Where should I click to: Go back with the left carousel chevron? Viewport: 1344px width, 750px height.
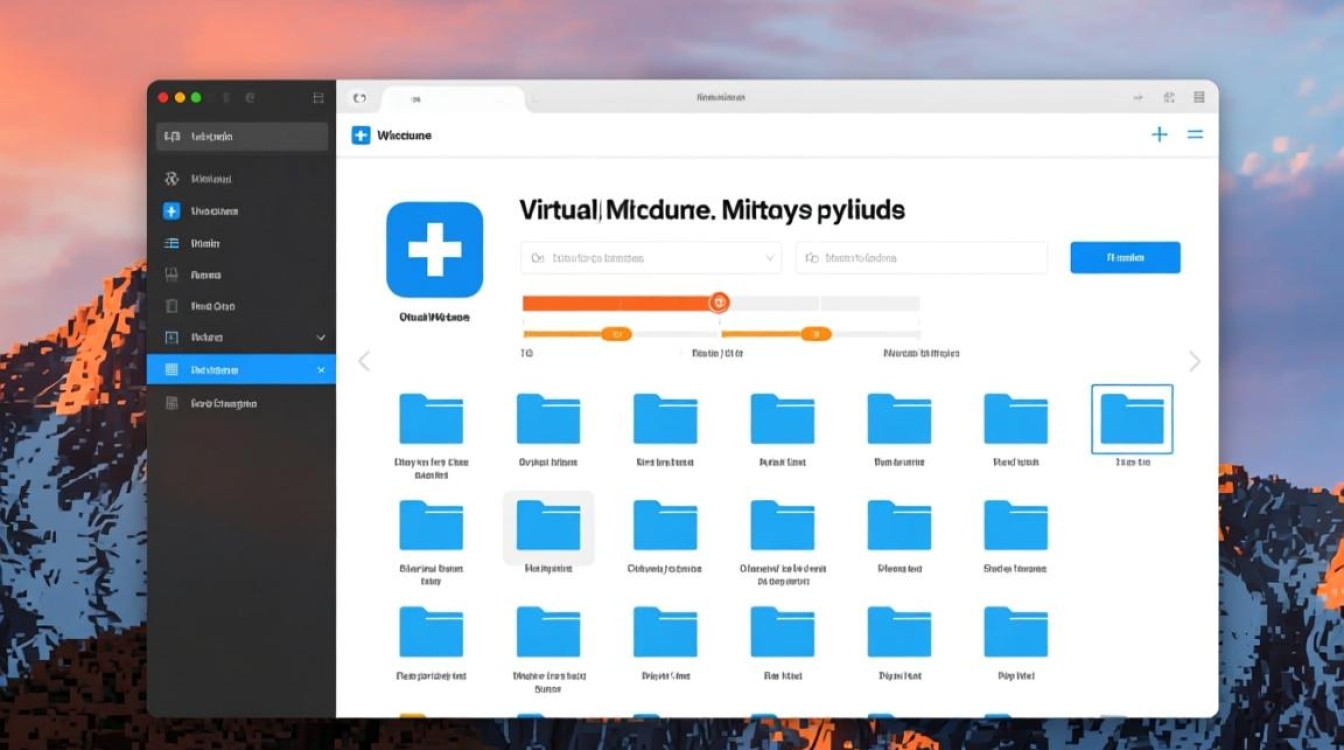pos(364,362)
